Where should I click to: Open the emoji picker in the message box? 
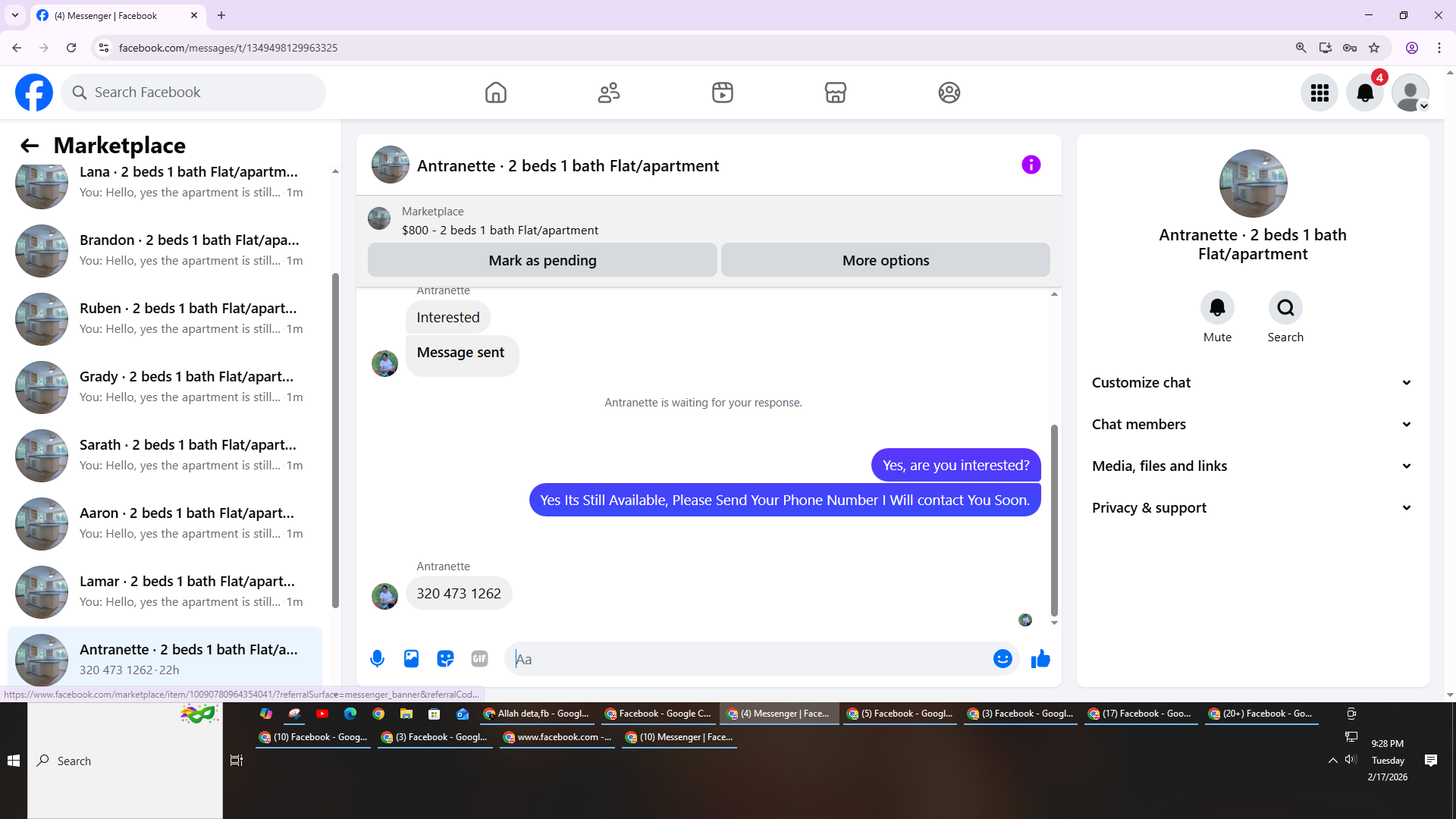coord(1003,659)
